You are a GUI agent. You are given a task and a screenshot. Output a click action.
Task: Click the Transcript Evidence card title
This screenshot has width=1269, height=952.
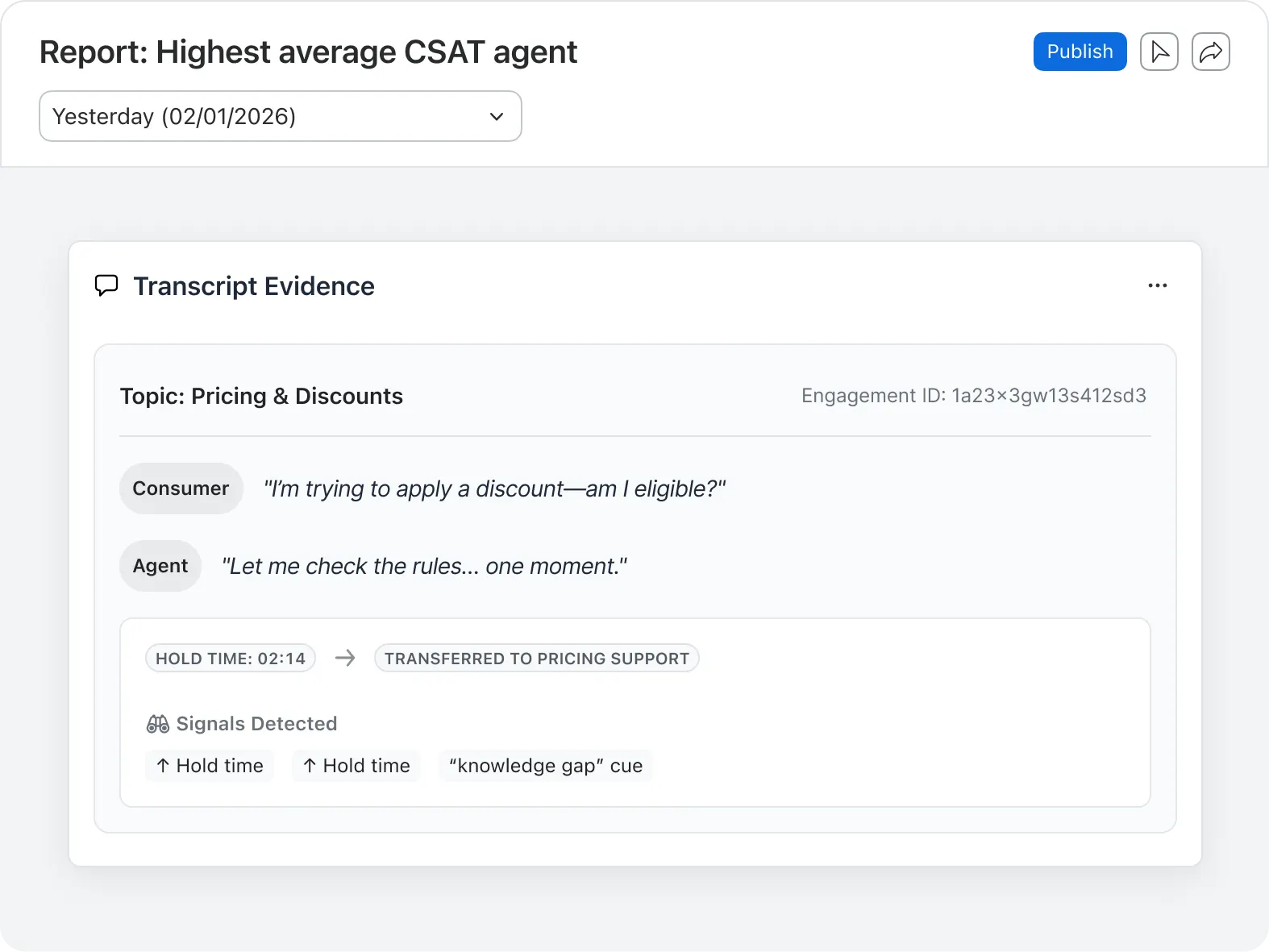pos(254,286)
